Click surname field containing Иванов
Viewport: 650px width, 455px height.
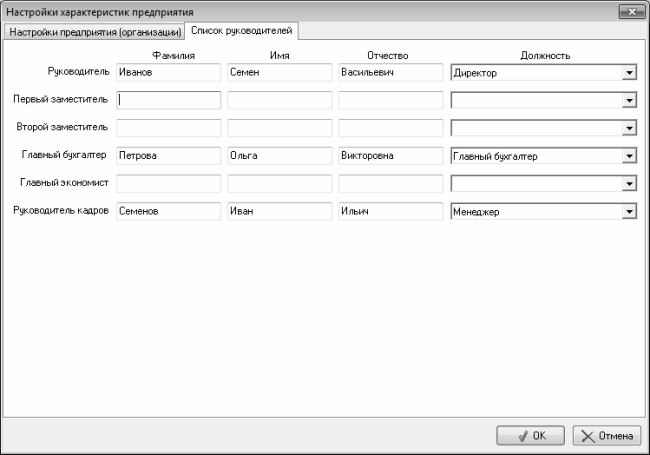pos(168,72)
